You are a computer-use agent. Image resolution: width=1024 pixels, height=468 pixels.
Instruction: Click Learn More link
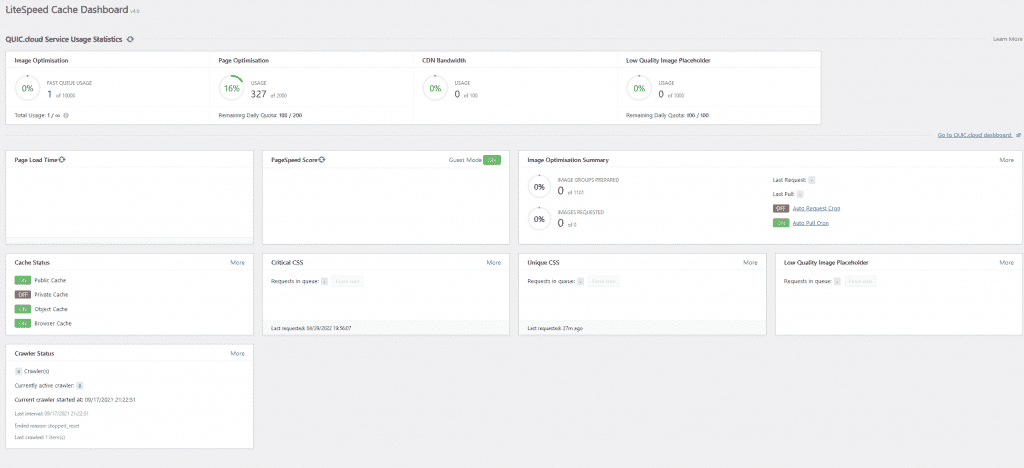click(1007, 39)
